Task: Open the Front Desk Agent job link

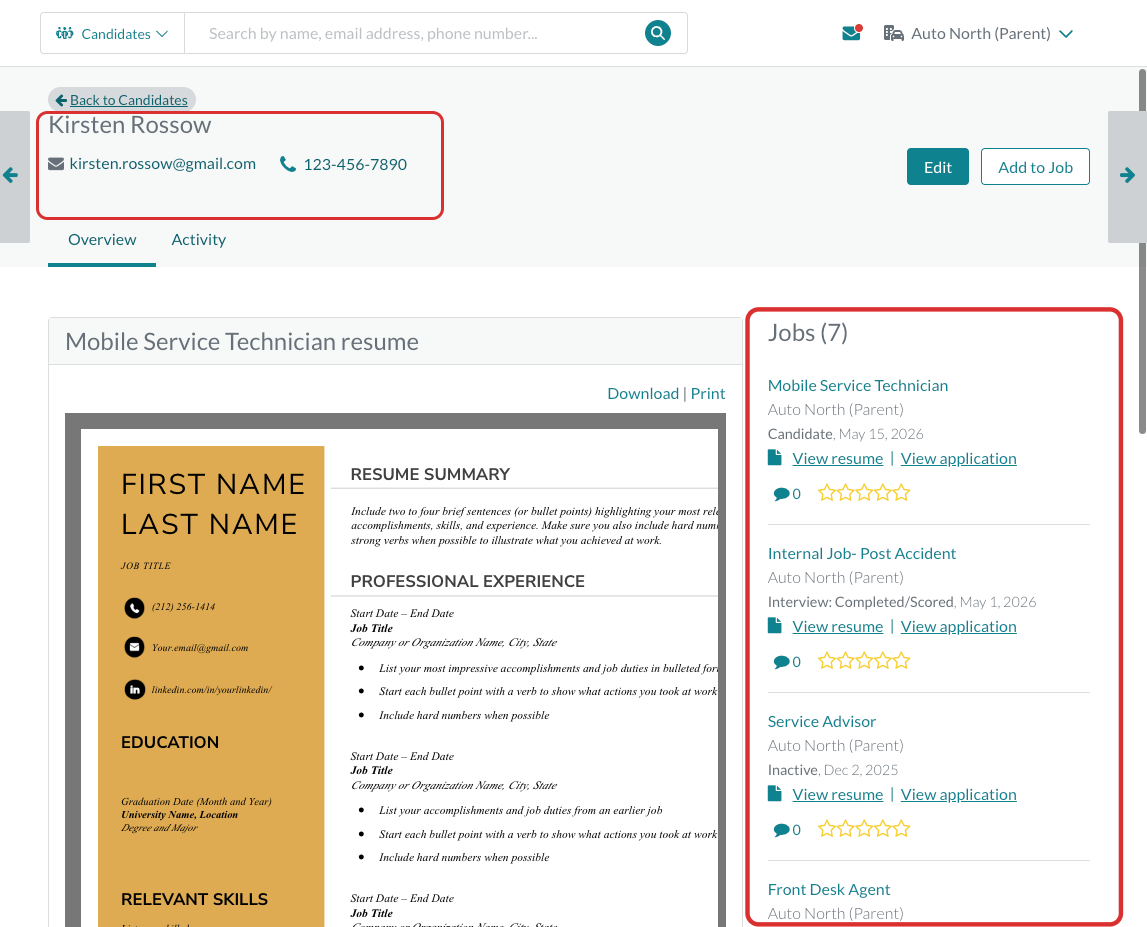Action: [829, 890]
